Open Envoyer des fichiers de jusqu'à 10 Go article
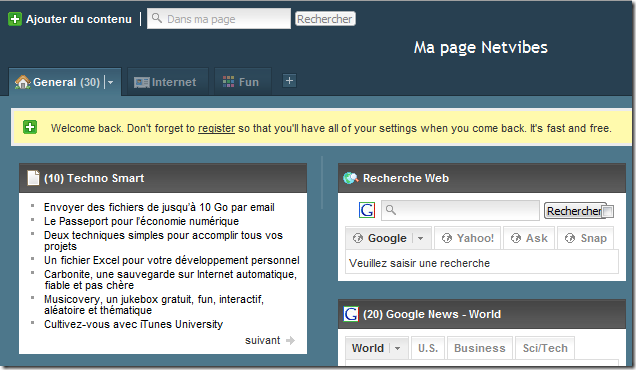The height and width of the screenshot is (370, 636). click(159, 207)
